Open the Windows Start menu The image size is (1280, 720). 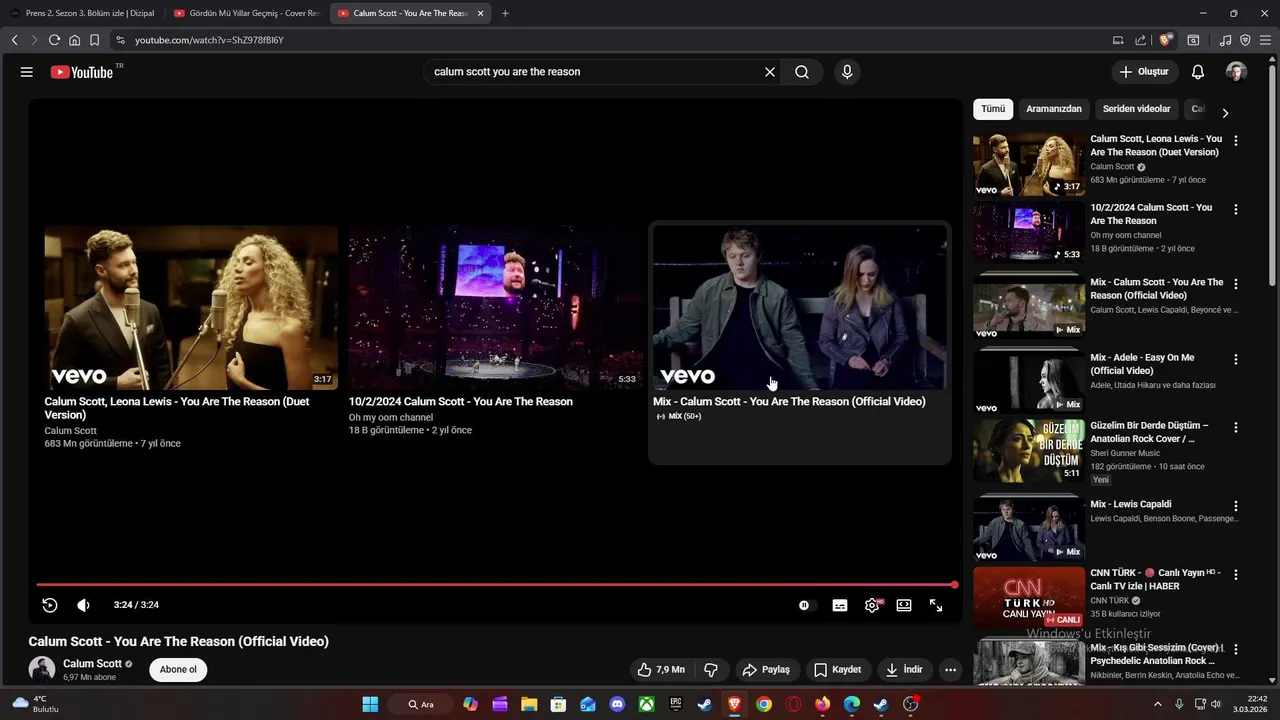[x=370, y=704]
